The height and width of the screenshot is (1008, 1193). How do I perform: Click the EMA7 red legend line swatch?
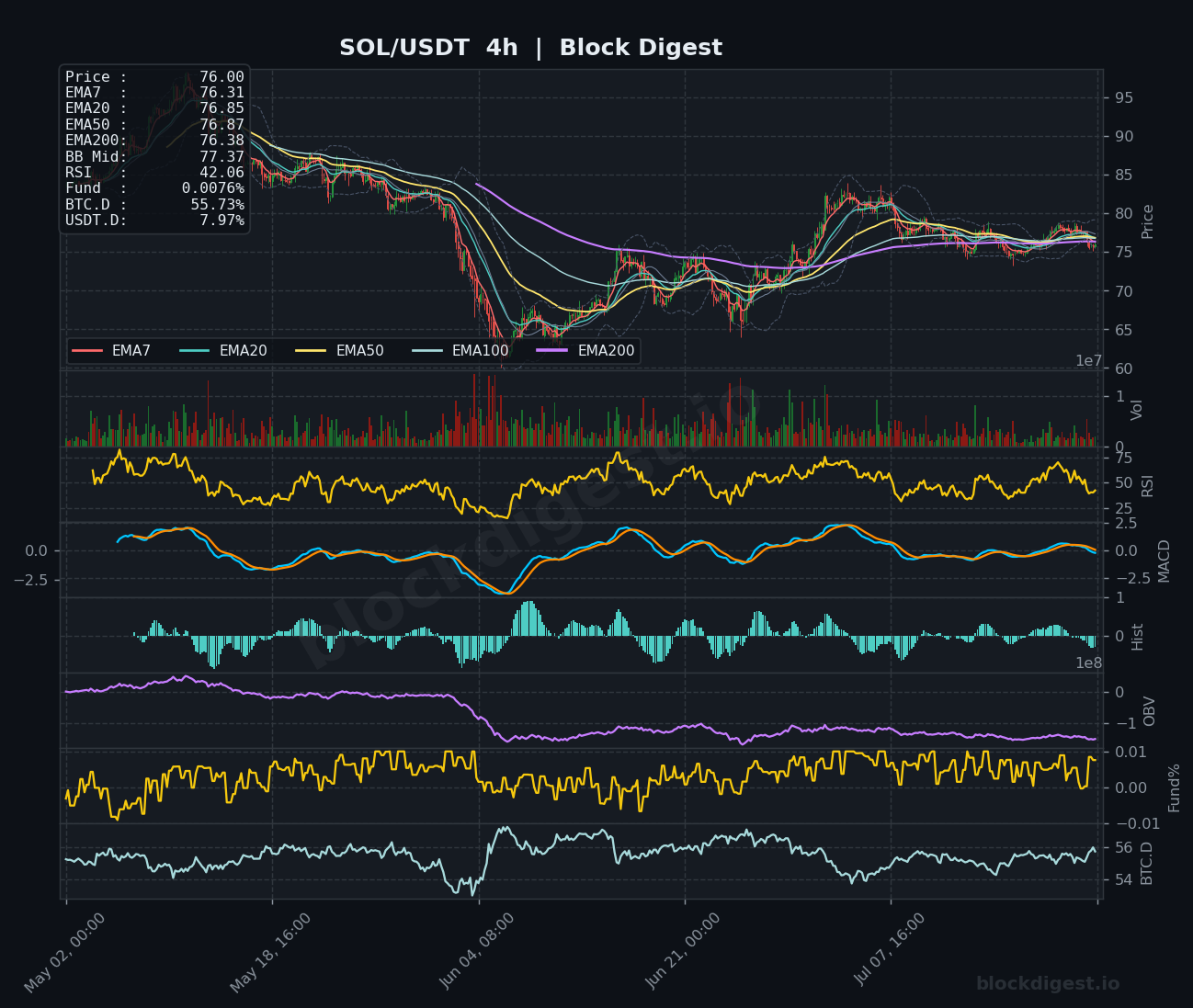tap(86, 351)
